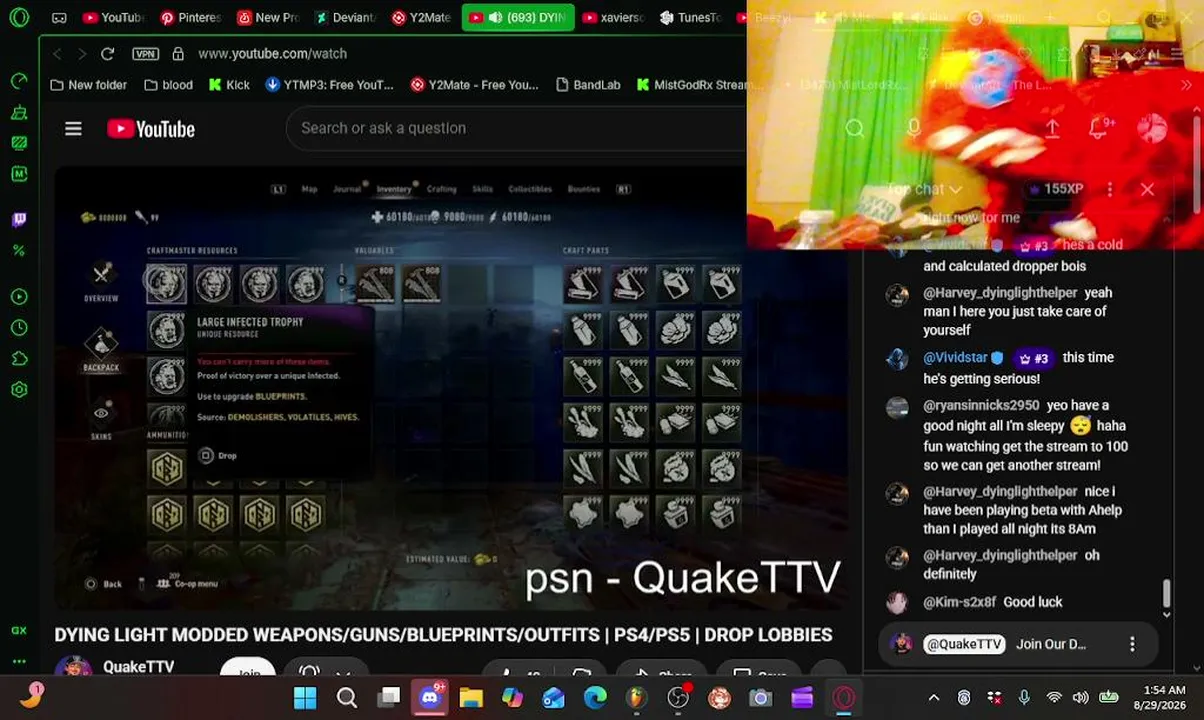This screenshot has width=1204, height=720.
Task: Go back to previous page
Action: (57, 53)
